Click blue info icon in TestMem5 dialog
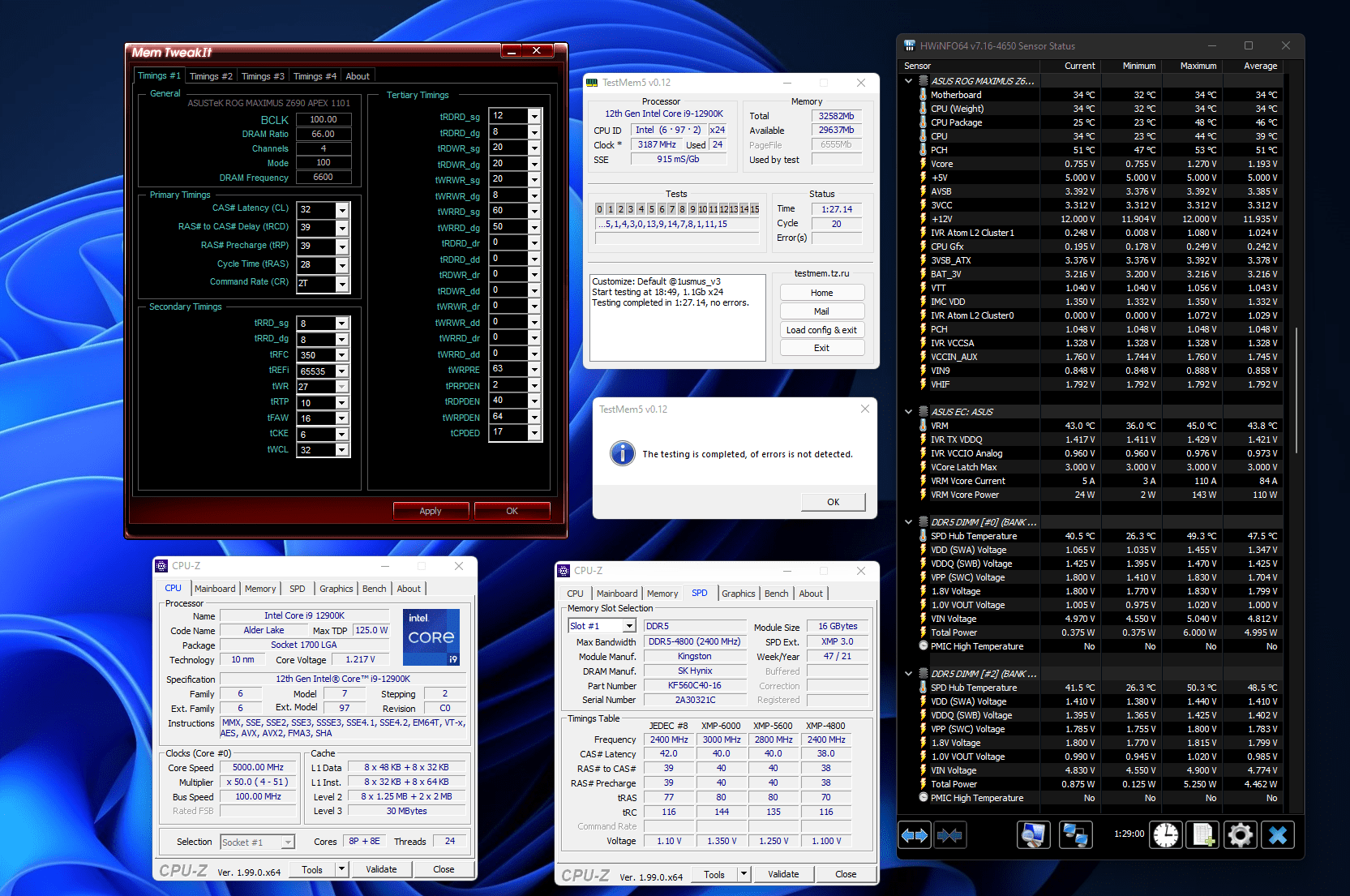Image resolution: width=1350 pixels, height=896 pixels. coord(623,453)
